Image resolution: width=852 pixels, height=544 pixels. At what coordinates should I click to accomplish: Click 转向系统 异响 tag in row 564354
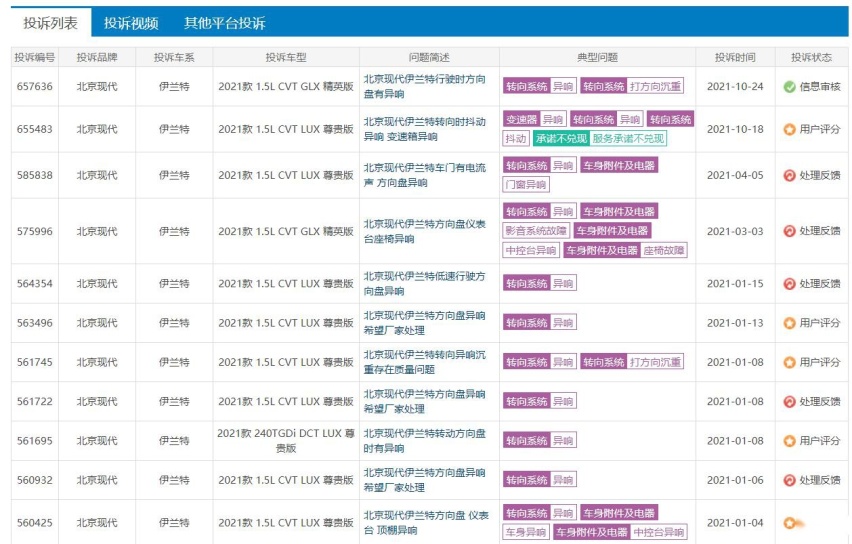pyautogui.click(x=540, y=284)
